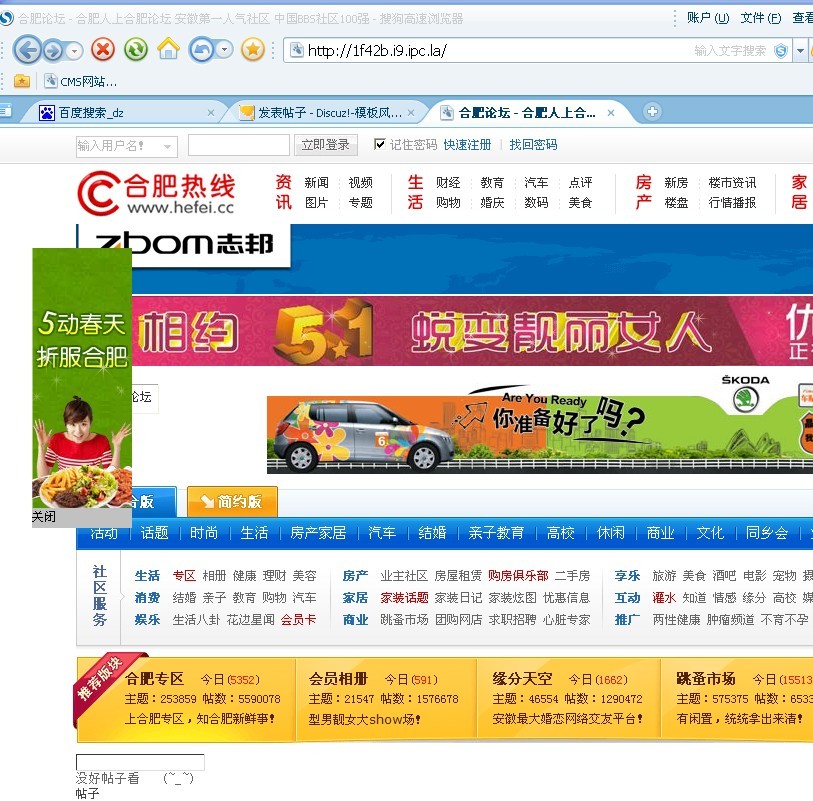Close the floating ad with 关闭
The height and width of the screenshot is (801, 813).
coord(44,516)
